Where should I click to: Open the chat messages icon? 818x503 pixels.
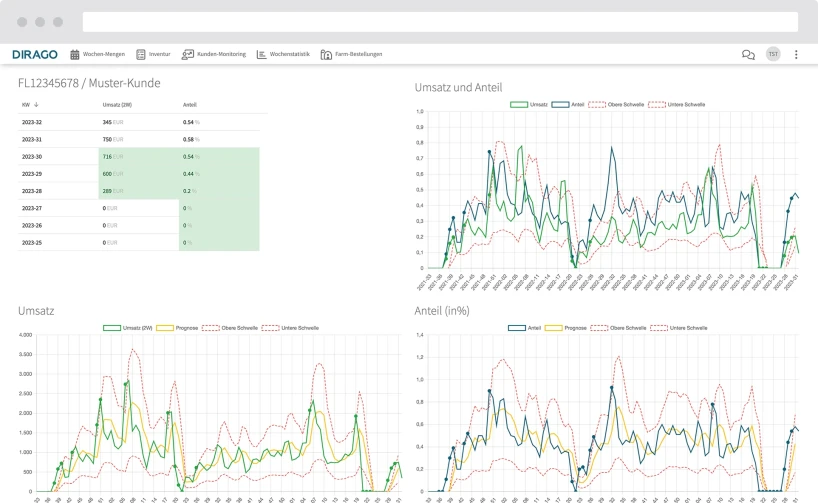(x=748, y=54)
